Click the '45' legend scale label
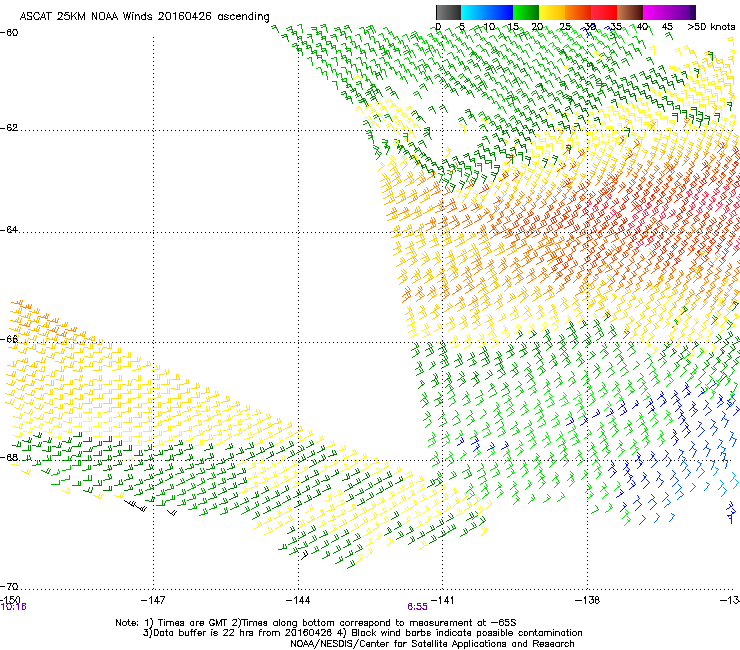740x650 pixels. click(x=667, y=27)
